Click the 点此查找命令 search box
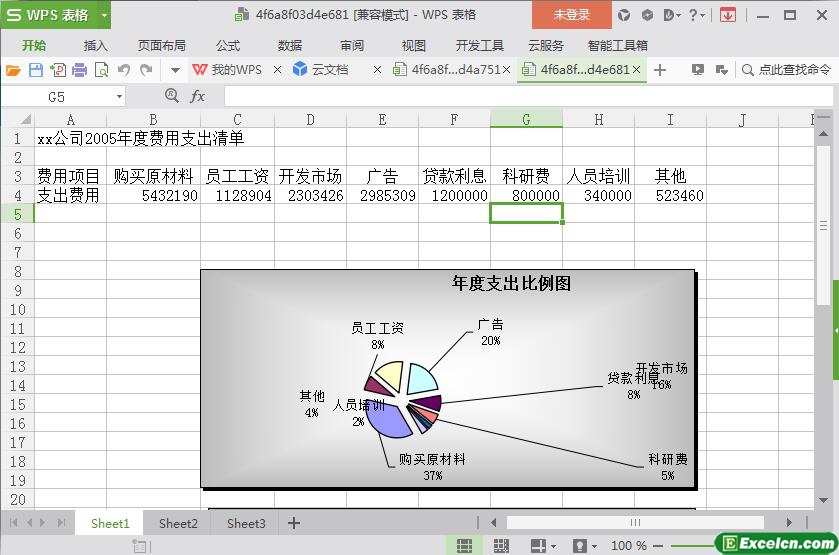This screenshot has width=839, height=555. click(x=786, y=70)
